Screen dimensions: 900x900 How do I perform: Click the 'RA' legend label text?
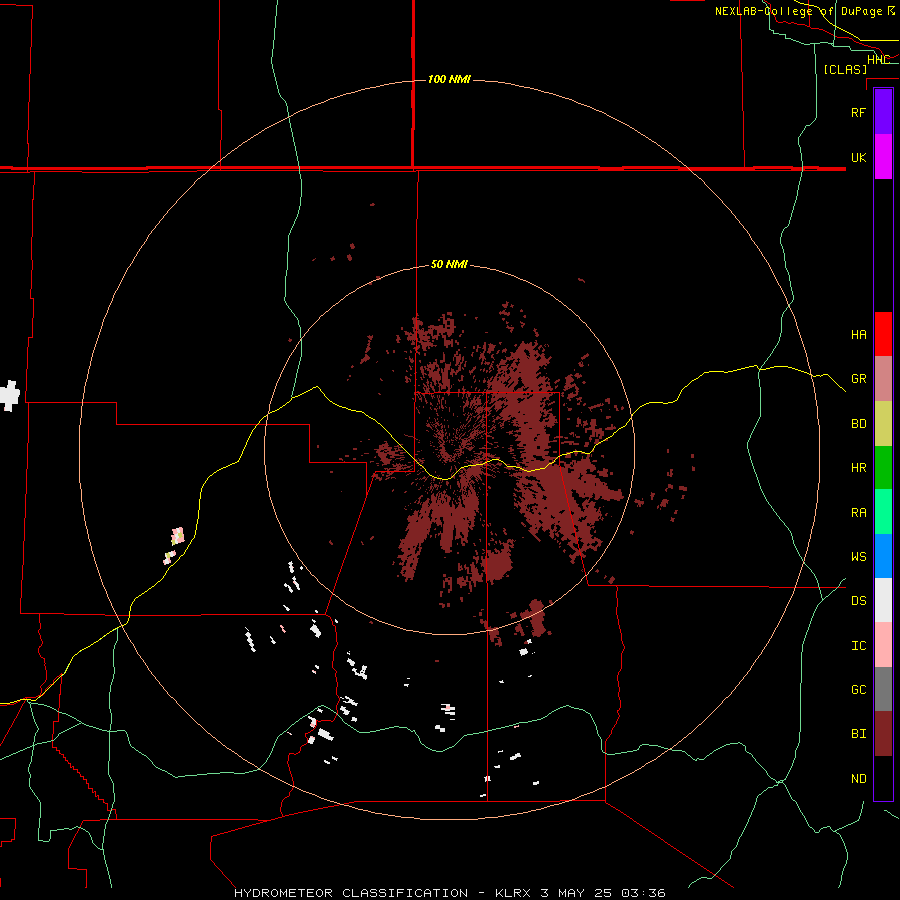pyautogui.click(x=858, y=513)
